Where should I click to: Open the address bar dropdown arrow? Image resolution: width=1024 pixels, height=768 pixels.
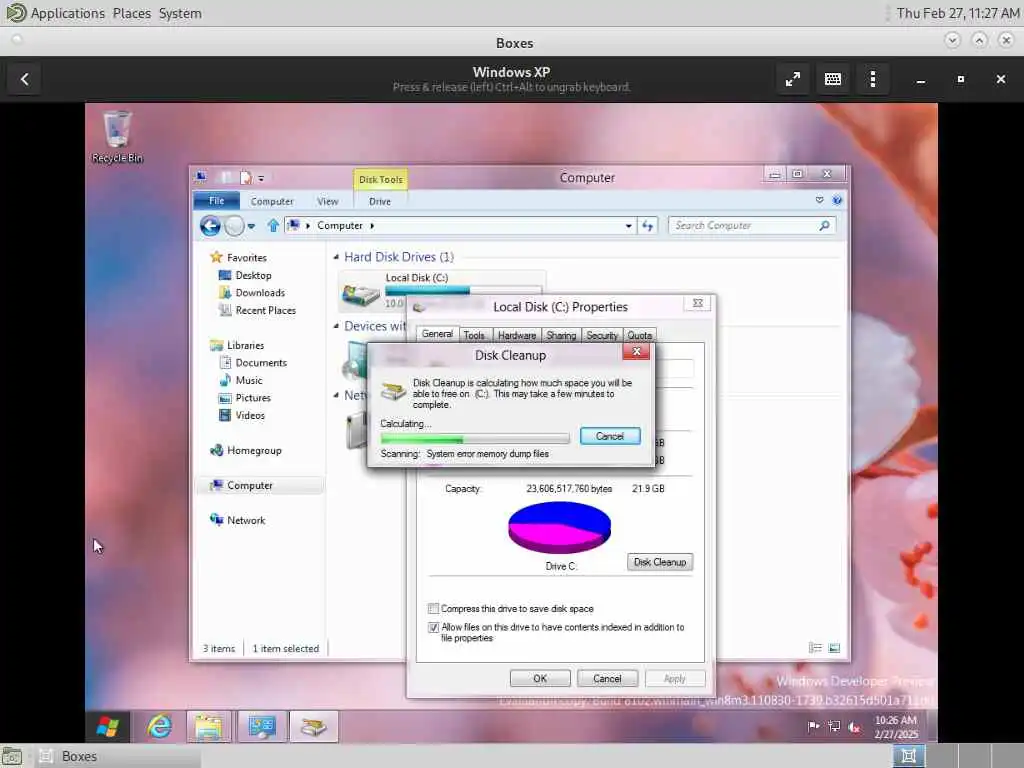click(628, 226)
